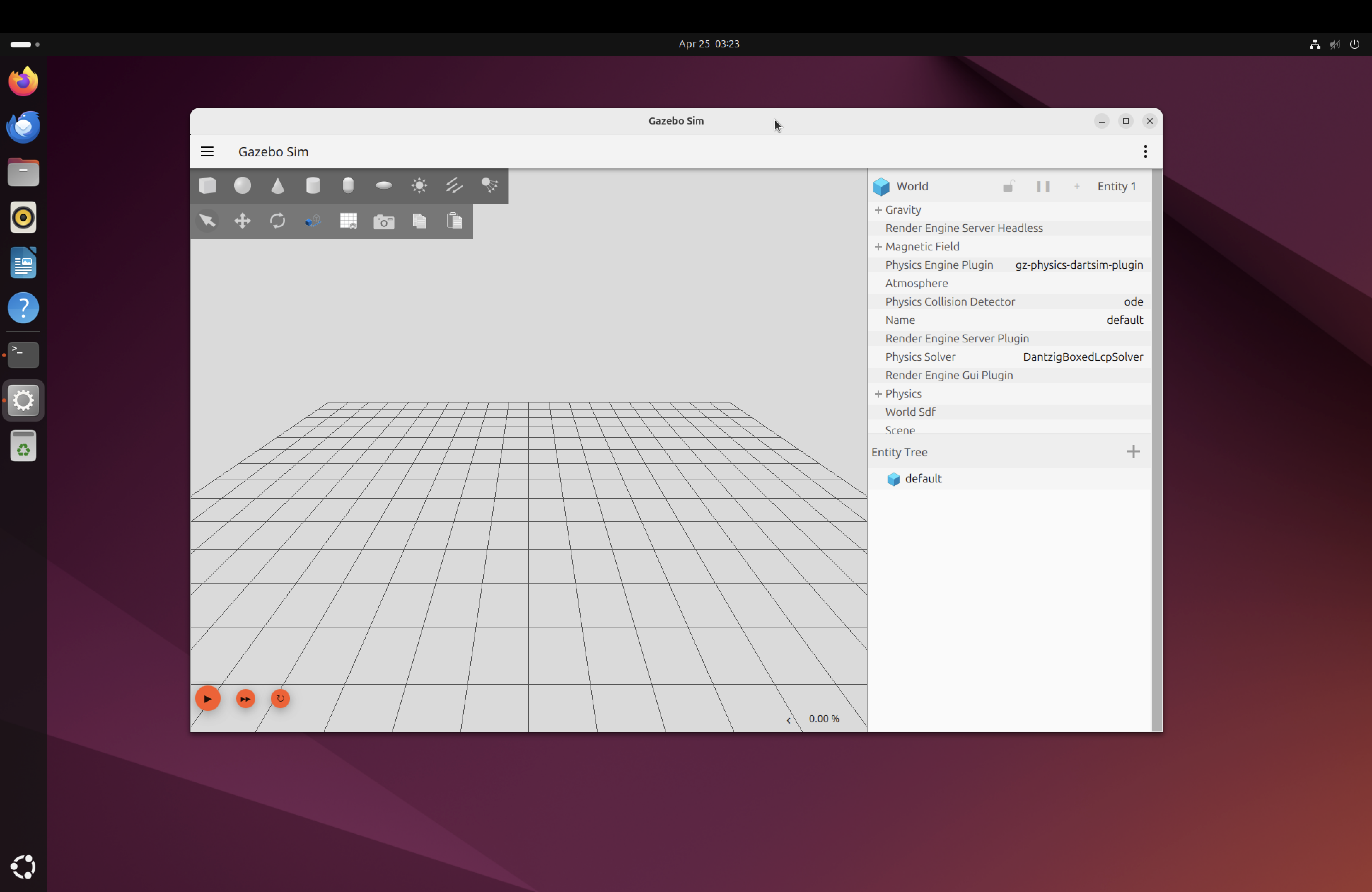Select Physics Engine Plugin row
Viewport: 1372px width, 892px height.
pos(1010,265)
